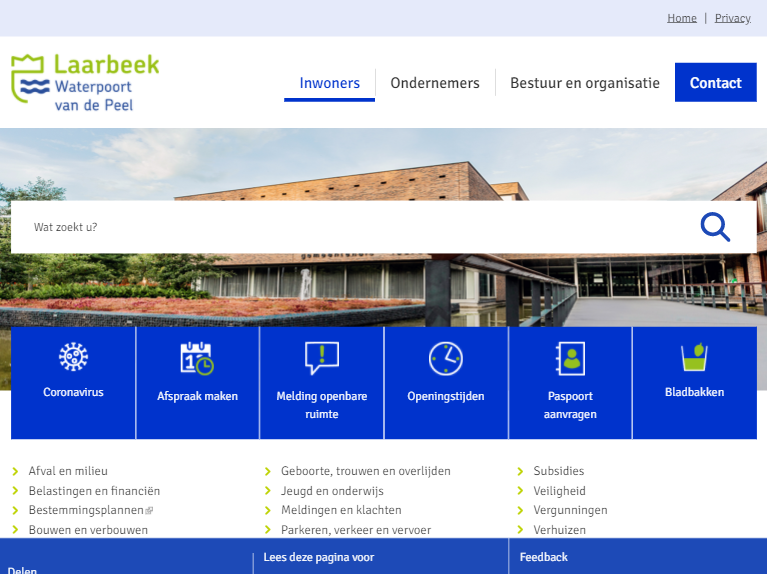The image size is (767, 574).
Task: Open Bouwen en verbouwen link
Action: [x=88, y=530]
